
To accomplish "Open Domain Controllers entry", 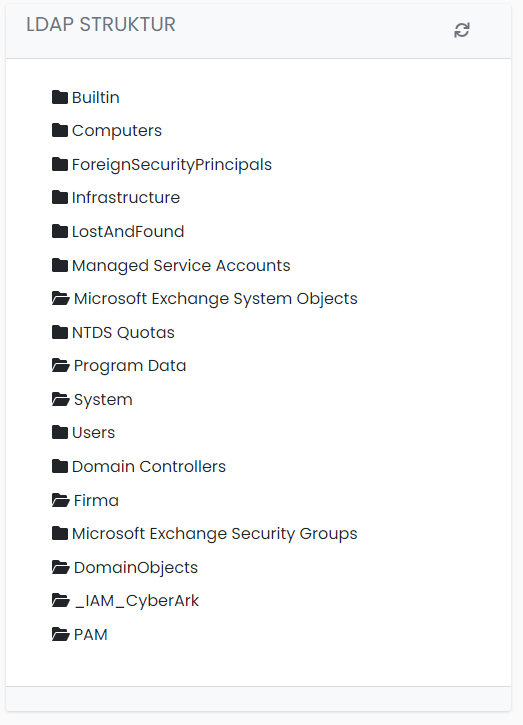I will [149, 466].
